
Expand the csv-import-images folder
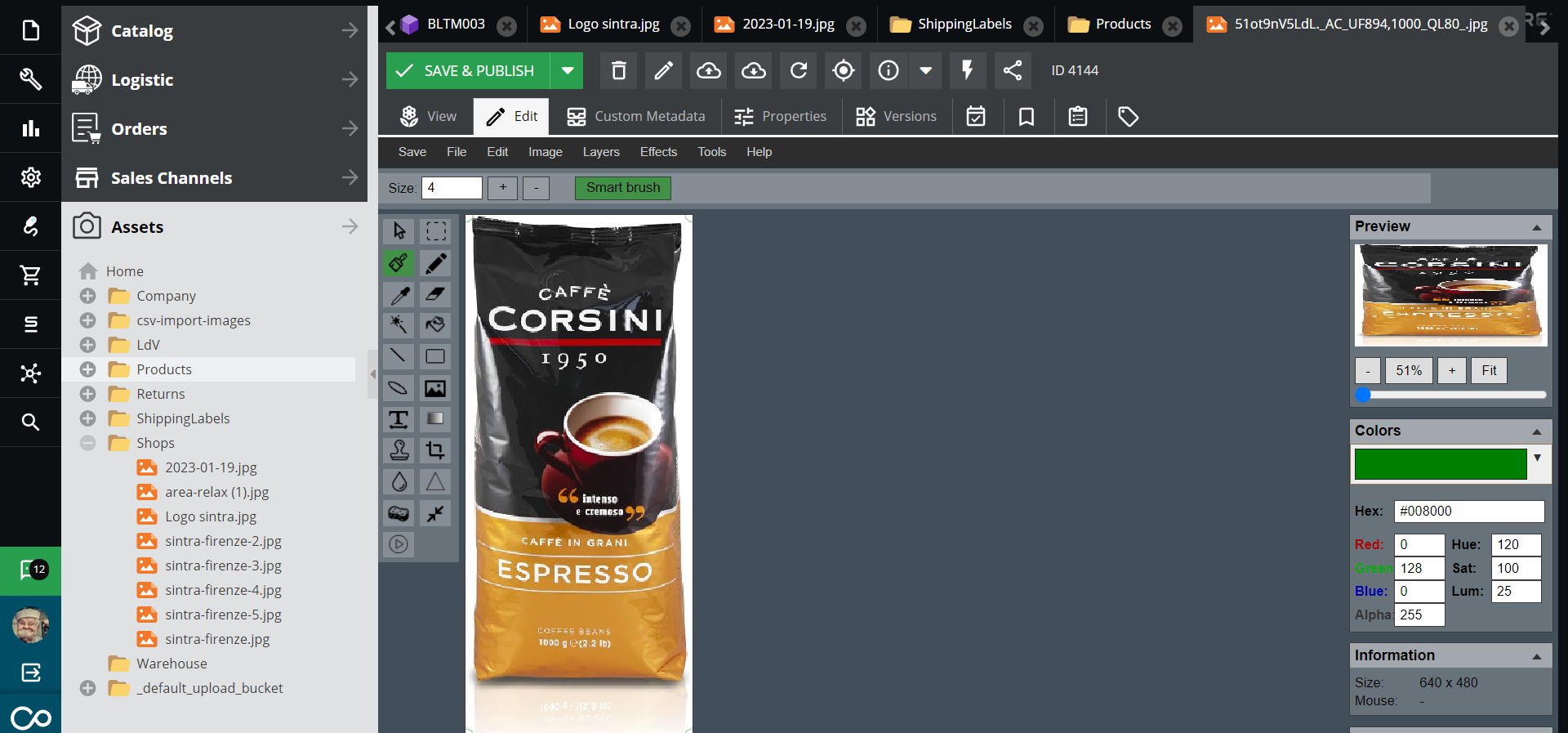(x=88, y=320)
